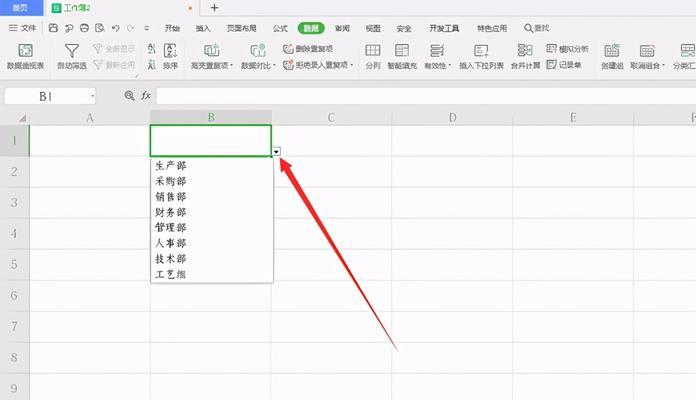Viewport: 696px width, 400px height.
Task: Open the 公式 ribbon tab
Action: (x=280, y=28)
